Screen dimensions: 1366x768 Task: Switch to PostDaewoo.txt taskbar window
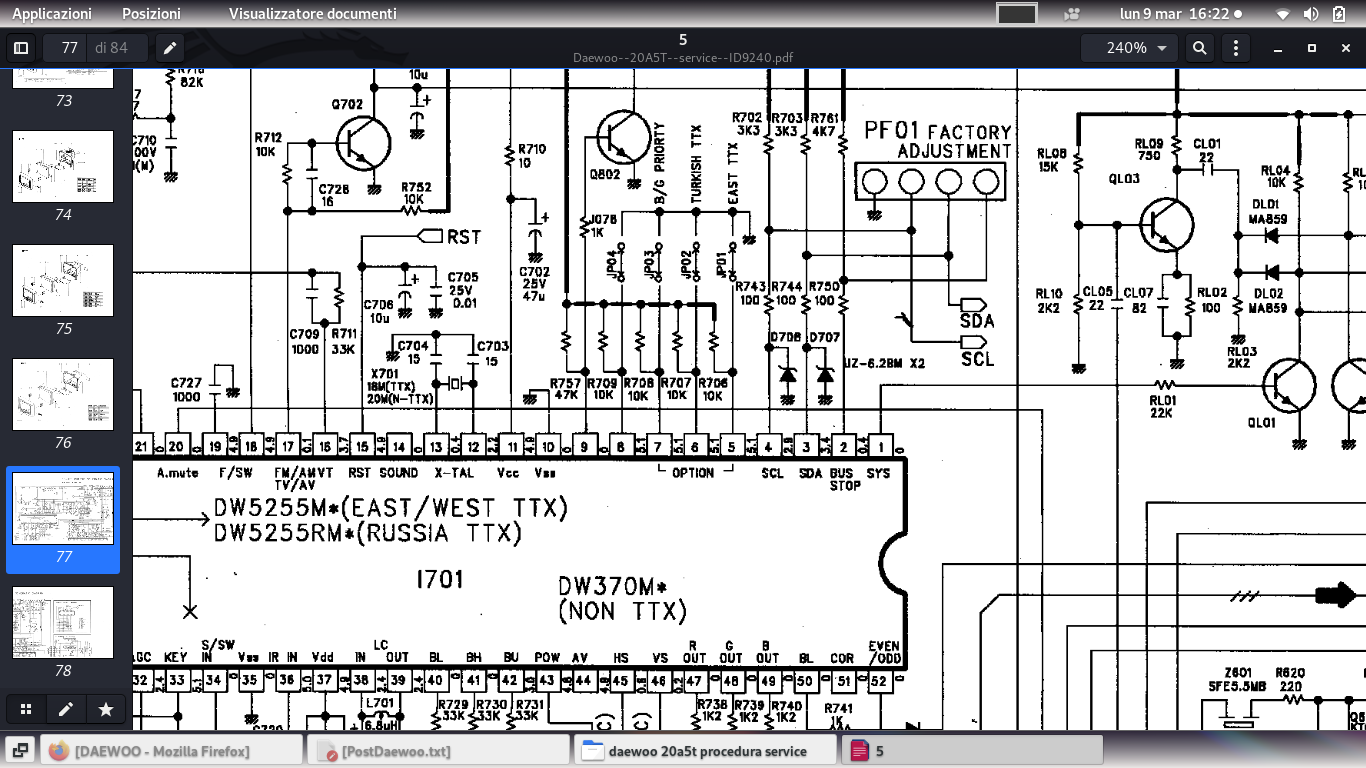click(x=438, y=750)
